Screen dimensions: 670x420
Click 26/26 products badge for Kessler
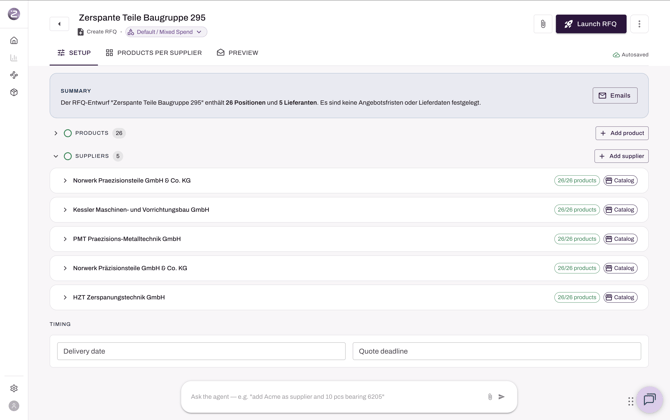coord(577,210)
